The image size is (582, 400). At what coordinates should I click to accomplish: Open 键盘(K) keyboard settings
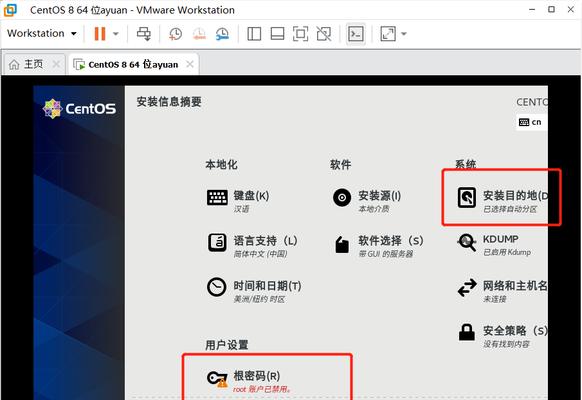click(x=251, y=196)
